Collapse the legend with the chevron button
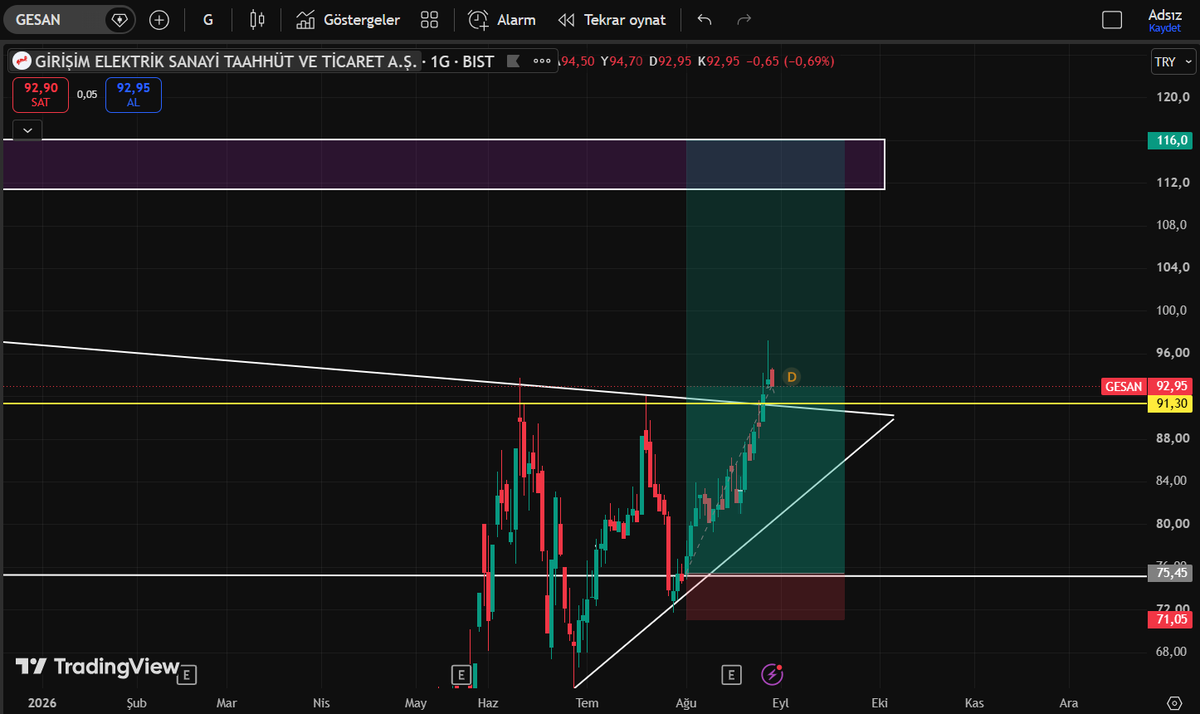Image resolution: width=1200 pixels, height=714 pixels. pos(27,129)
